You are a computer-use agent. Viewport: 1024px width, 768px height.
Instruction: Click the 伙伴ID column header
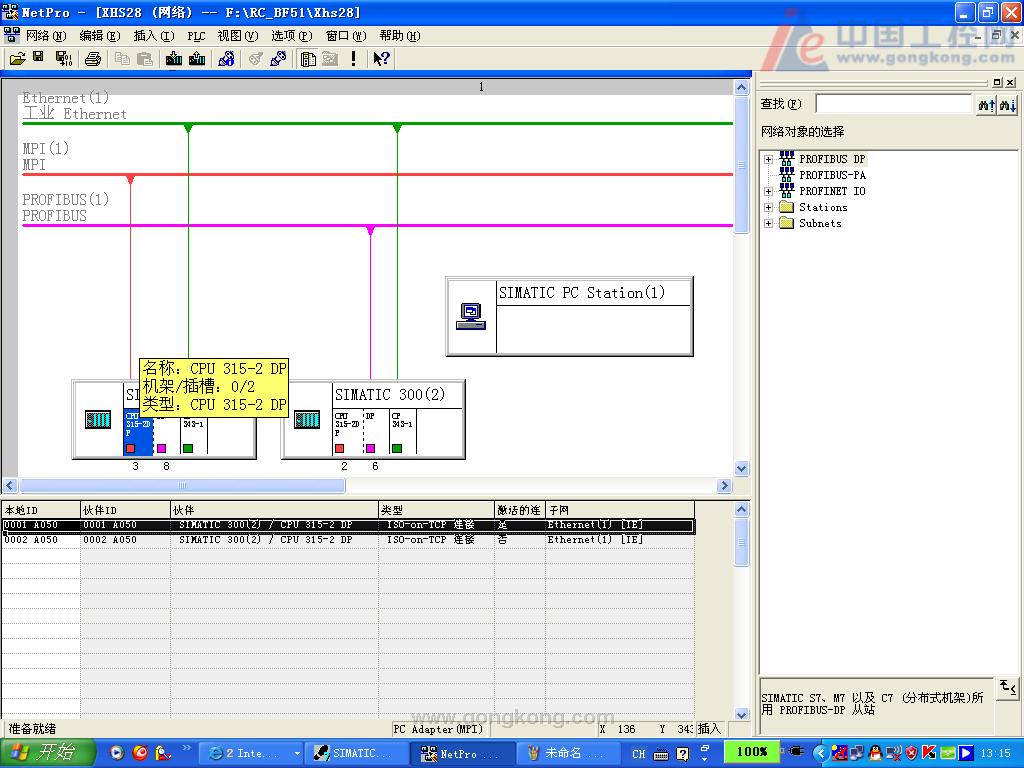point(125,510)
